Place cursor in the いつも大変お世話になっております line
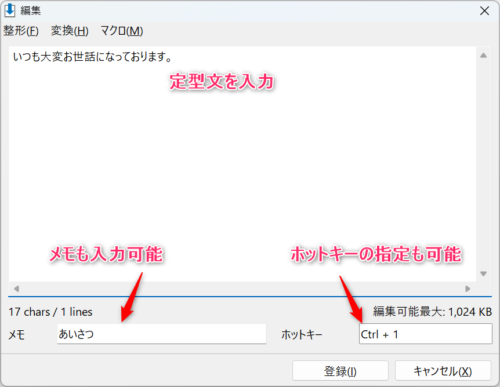The height and width of the screenshot is (387, 500). point(92,57)
